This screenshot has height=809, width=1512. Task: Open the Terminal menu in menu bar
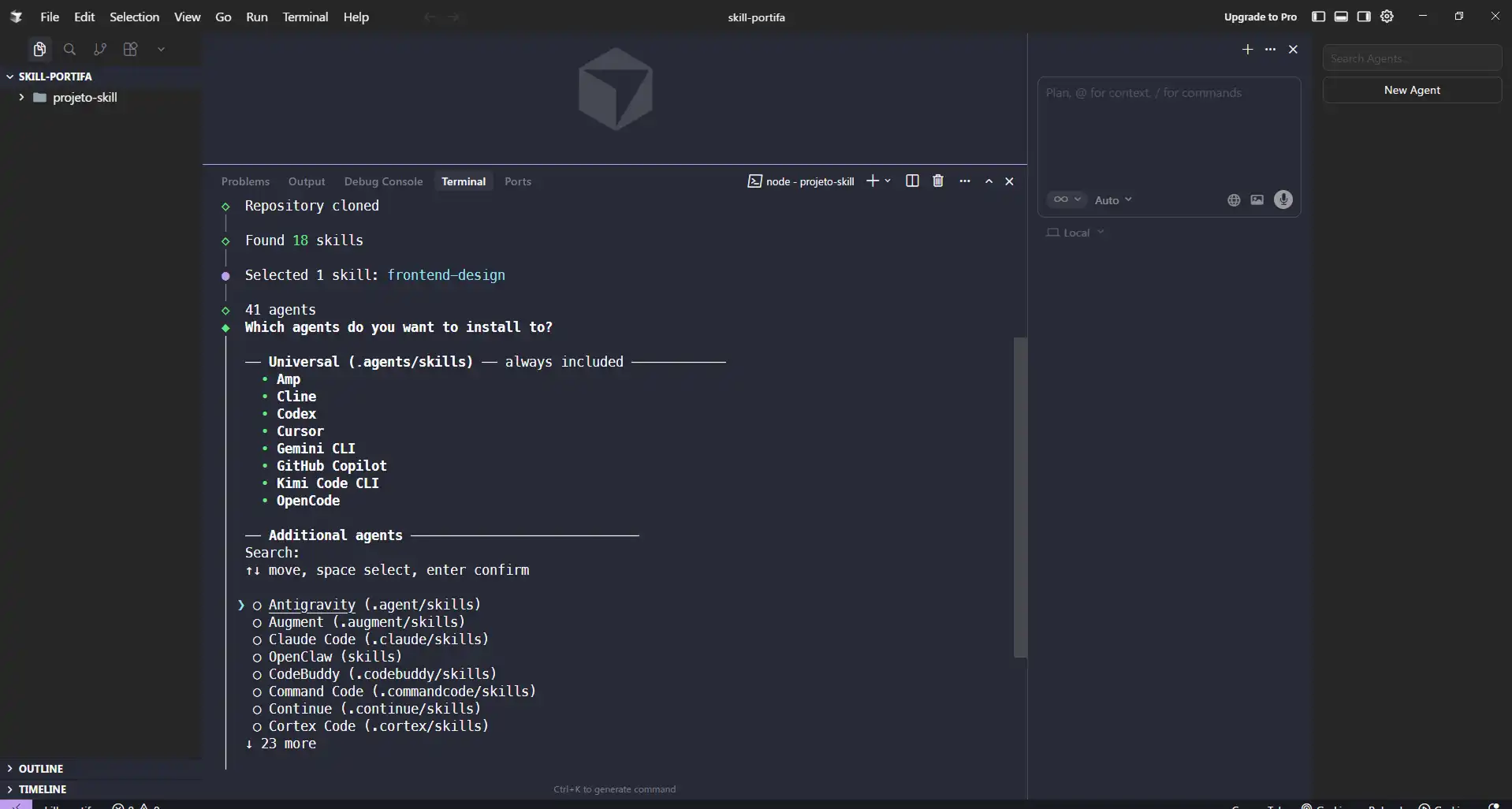(305, 17)
